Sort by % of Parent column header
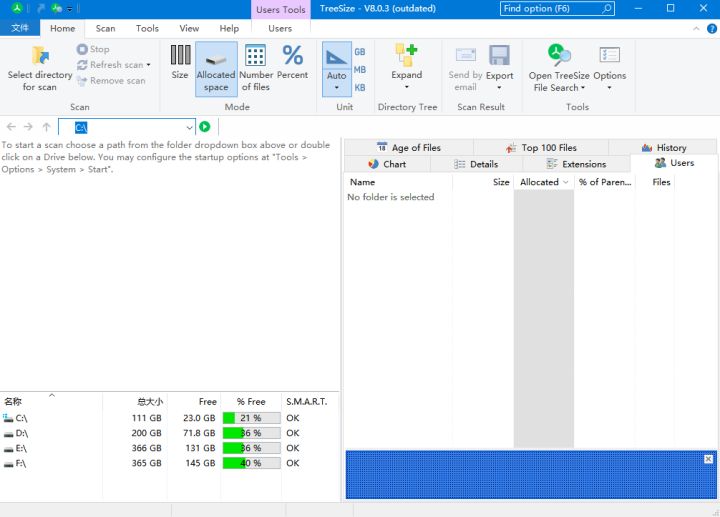Viewport: 720px width, 517px height. coord(605,182)
